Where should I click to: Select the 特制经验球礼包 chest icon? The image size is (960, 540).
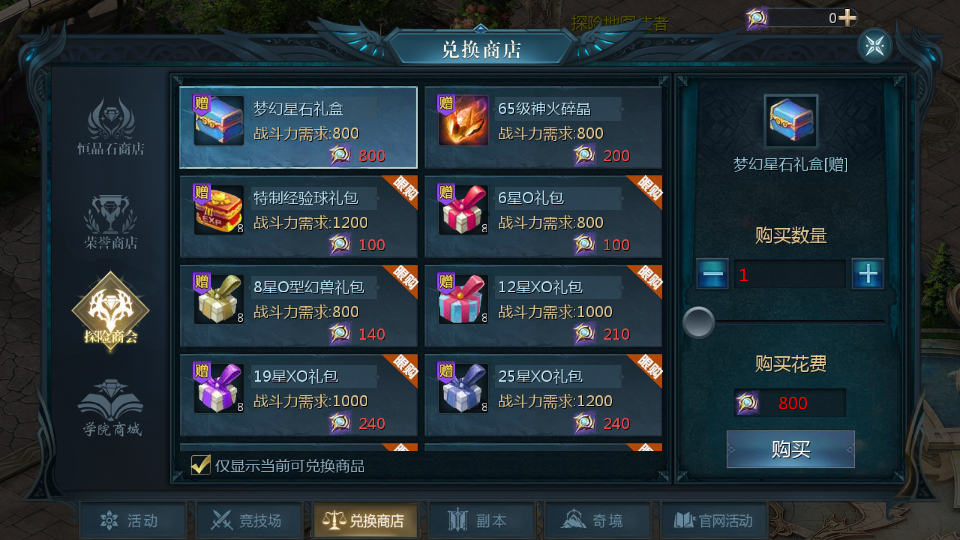click(219, 209)
